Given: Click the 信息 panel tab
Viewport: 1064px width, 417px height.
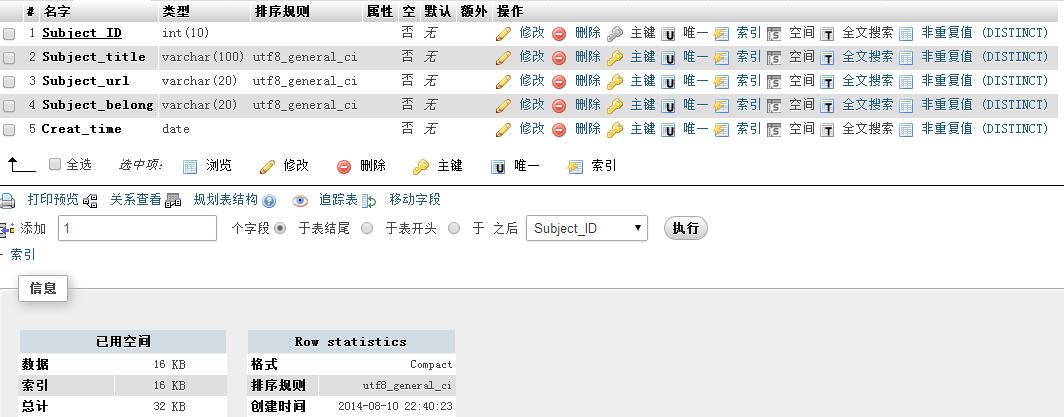Looking at the screenshot, I should tap(43, 288).
